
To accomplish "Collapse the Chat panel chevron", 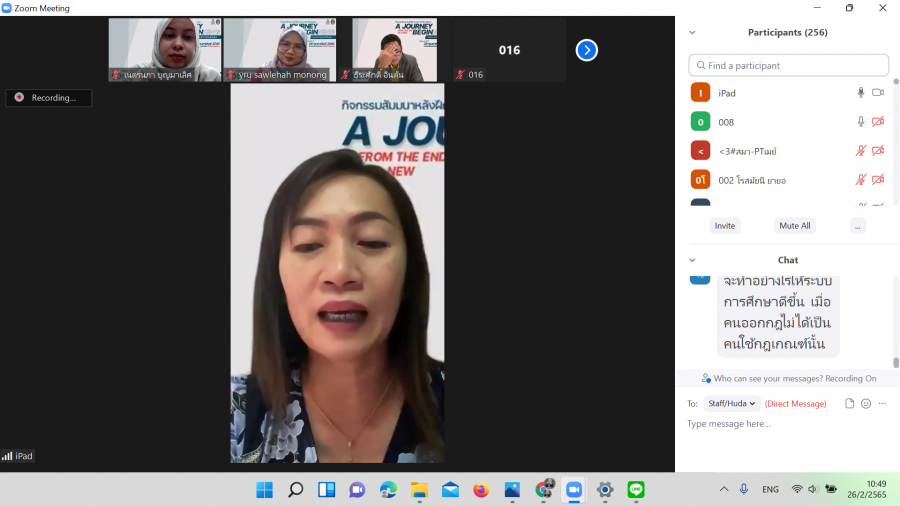I will coord(693,260).
